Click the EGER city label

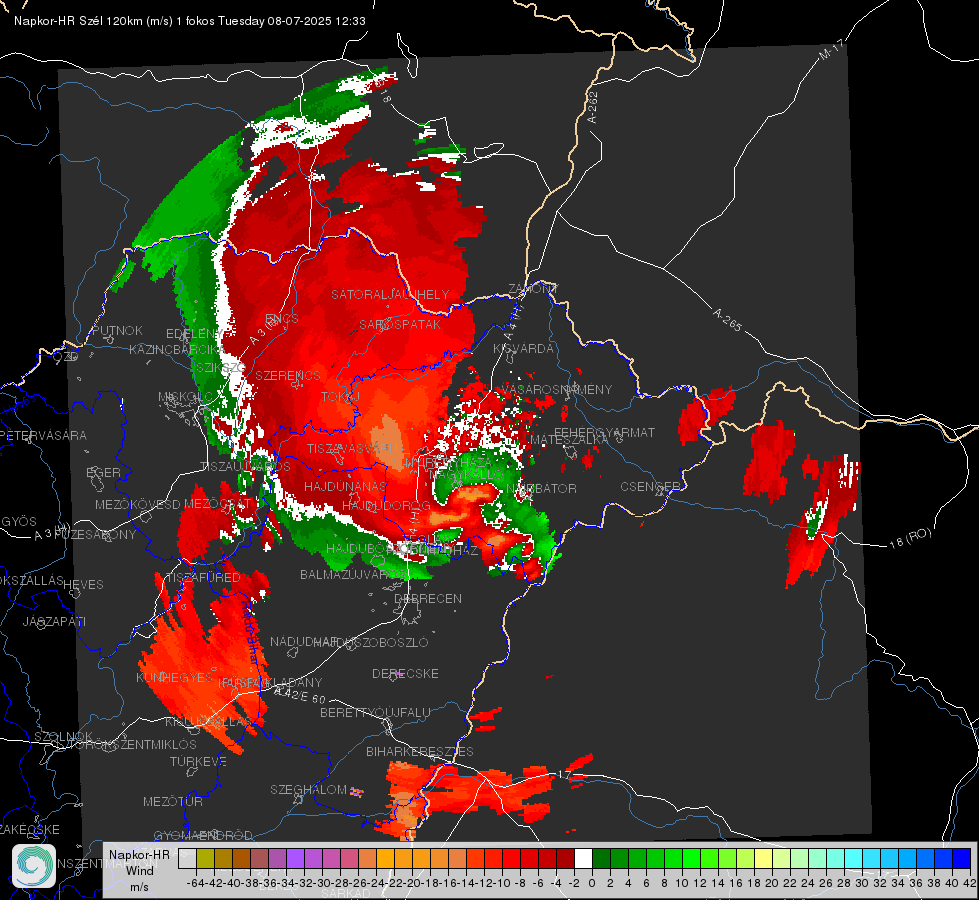[x=103, y=472]
